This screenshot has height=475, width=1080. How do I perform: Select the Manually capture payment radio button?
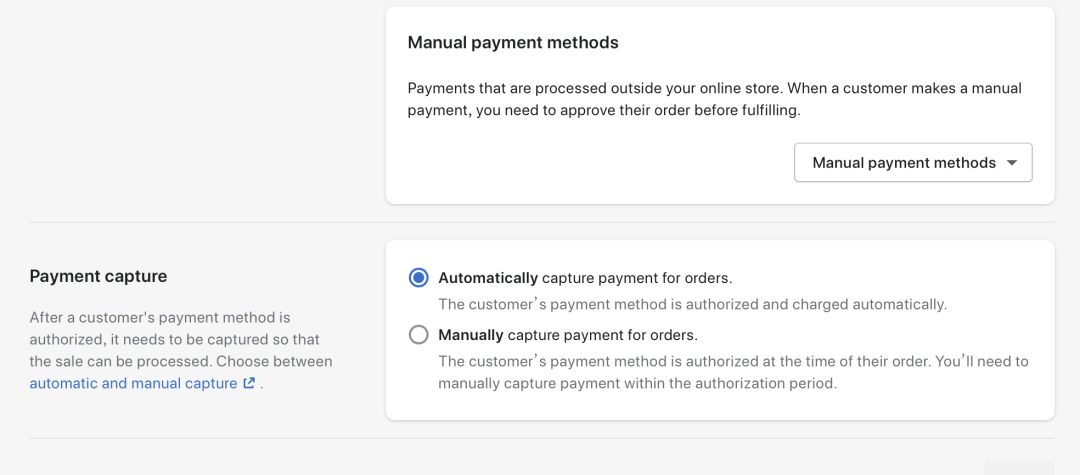(x=419, y=335)
